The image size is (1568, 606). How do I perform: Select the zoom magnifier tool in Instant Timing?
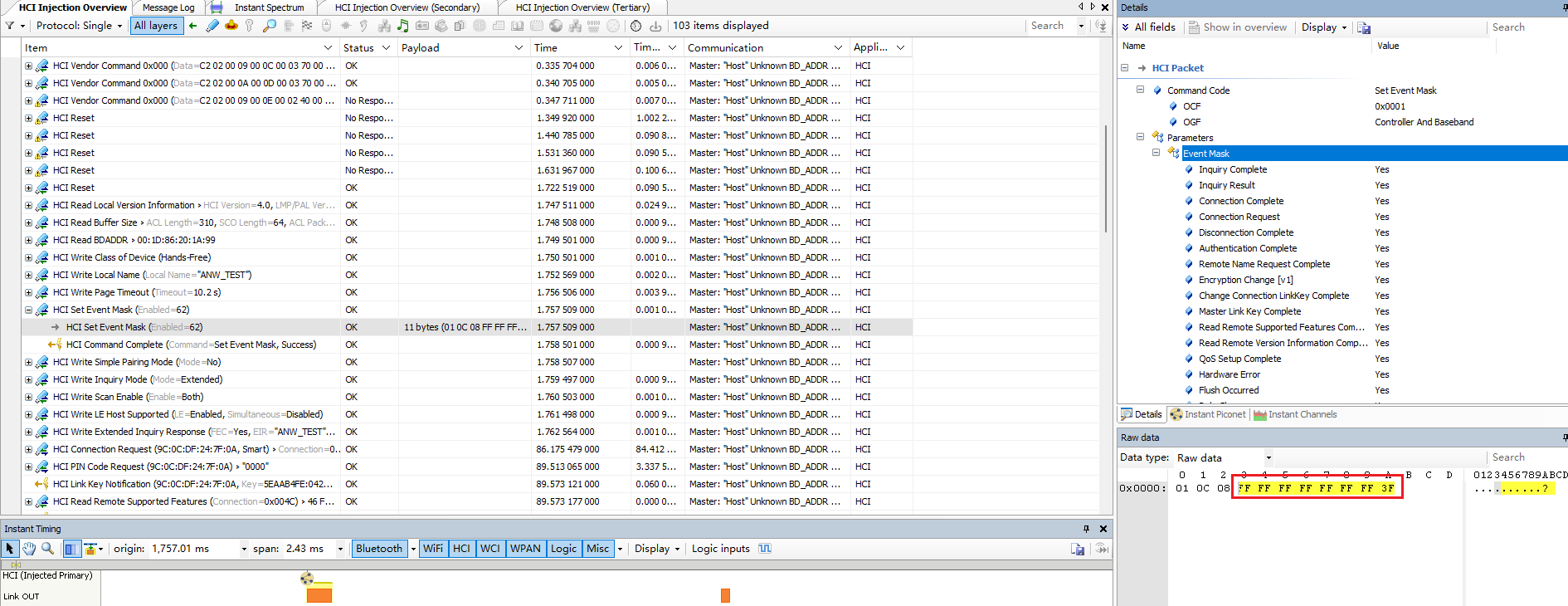click(x=47, y=549)
